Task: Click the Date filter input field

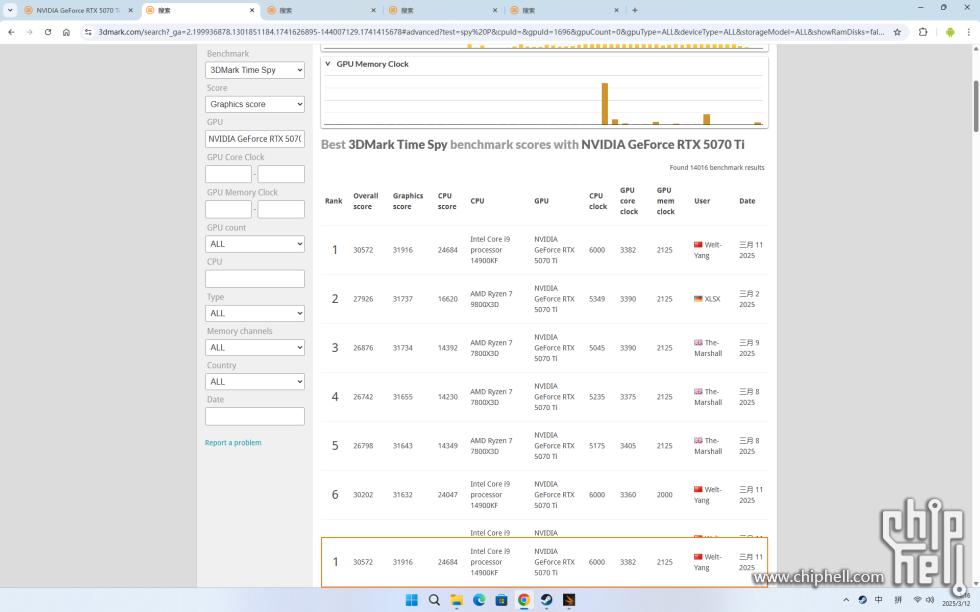Action: point(255,416)
